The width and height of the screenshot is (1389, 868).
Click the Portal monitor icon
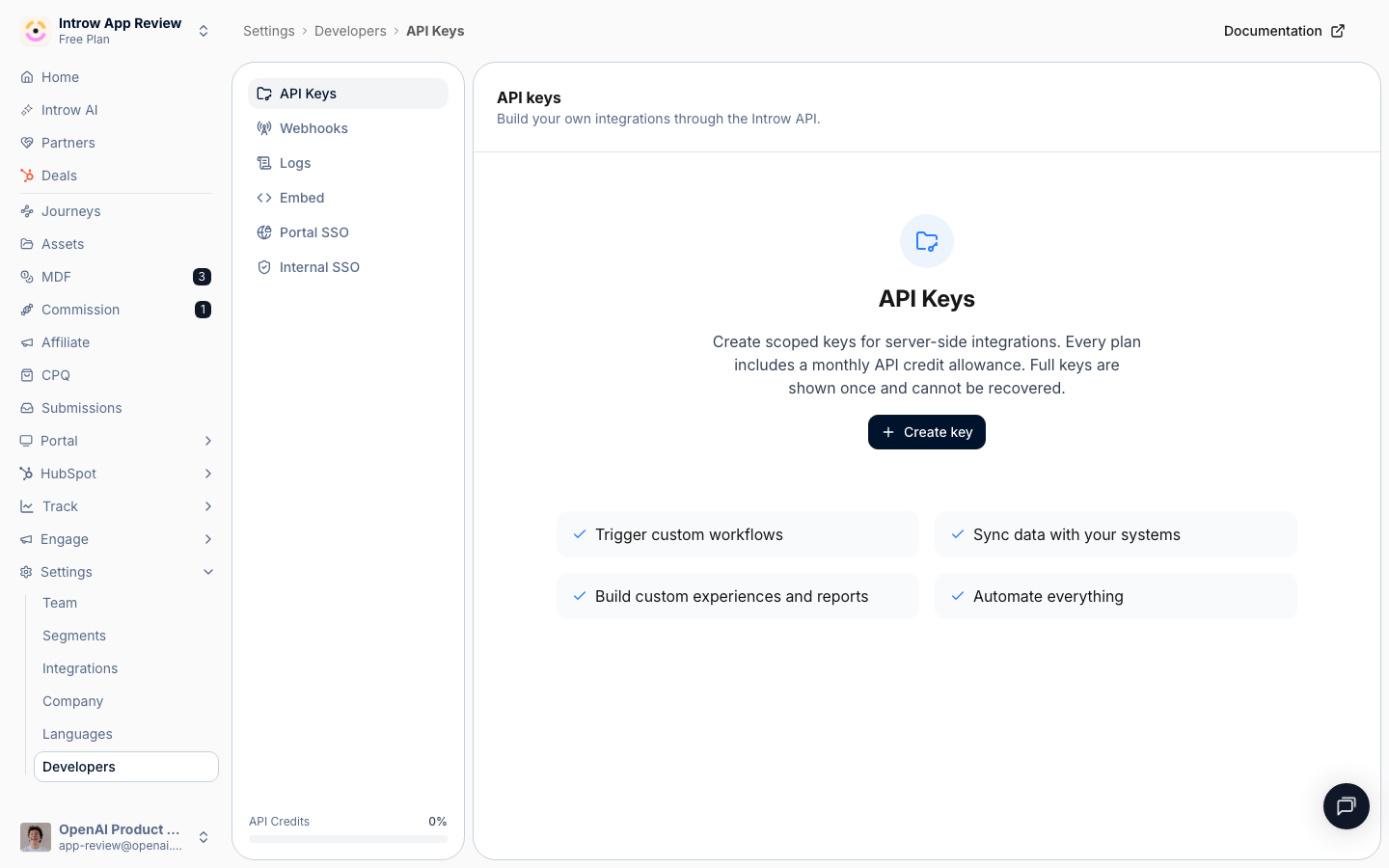pyautogui.click(x=26, y=441)
